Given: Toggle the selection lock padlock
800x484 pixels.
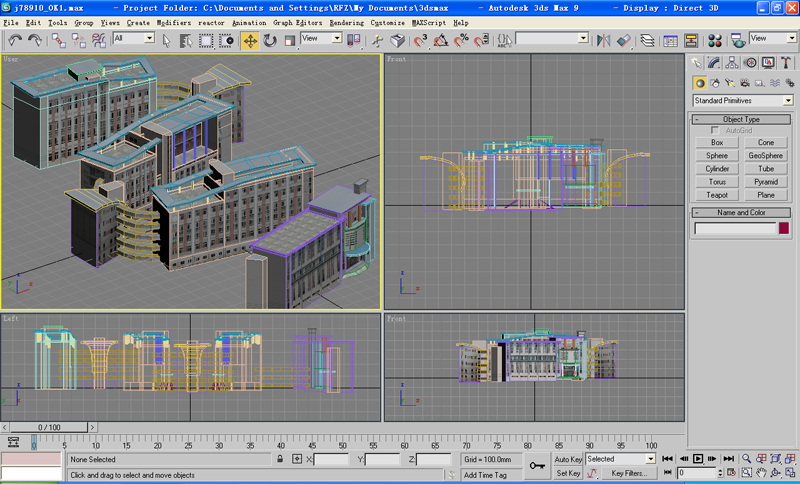Looking at the screenshot, I should pos(281,459).
